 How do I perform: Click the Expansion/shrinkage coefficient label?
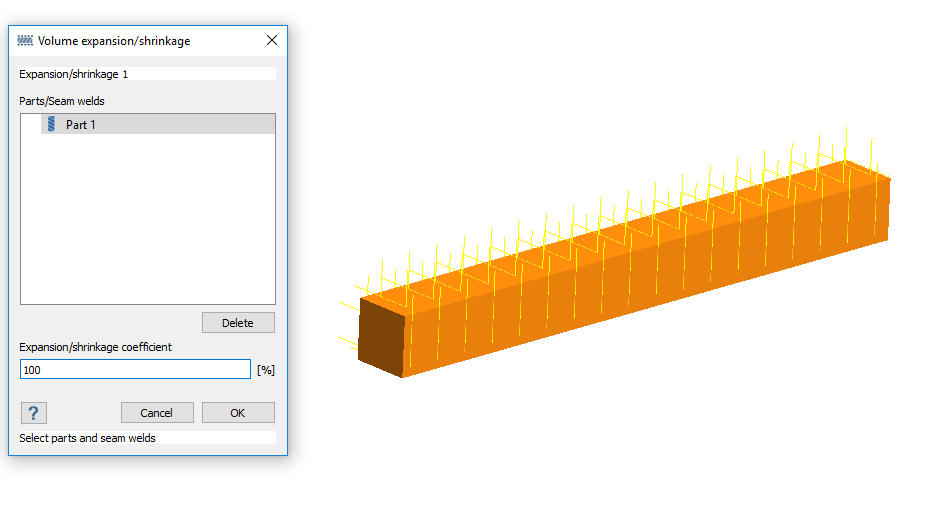(95, 347)
